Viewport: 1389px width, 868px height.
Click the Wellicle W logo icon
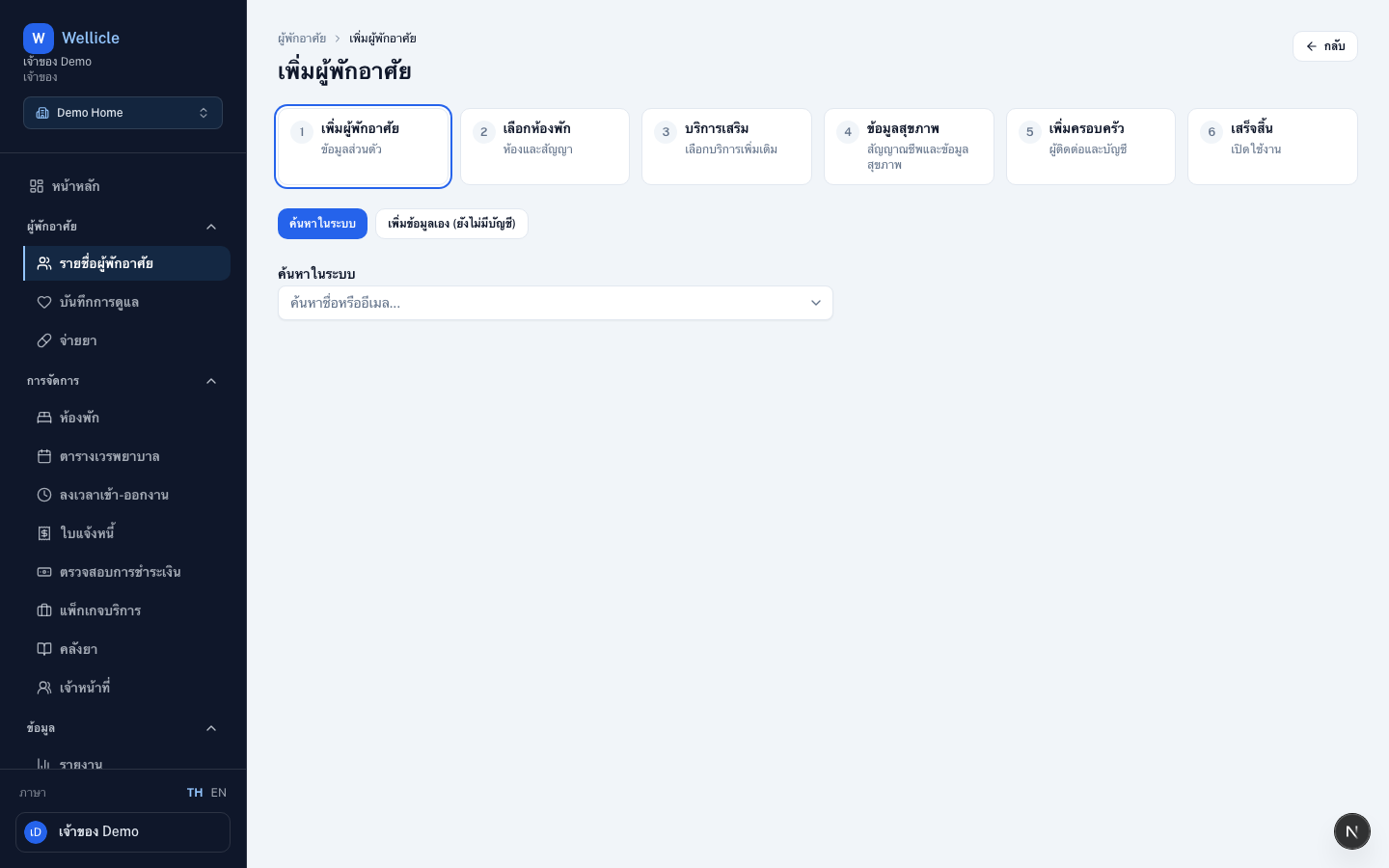(39, 39)
